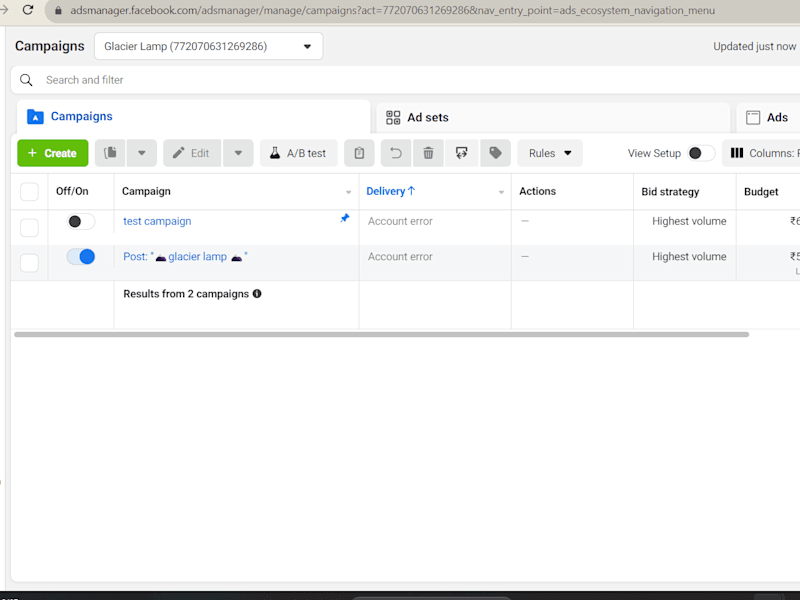Click the browser address bar URL

(392, 10)
